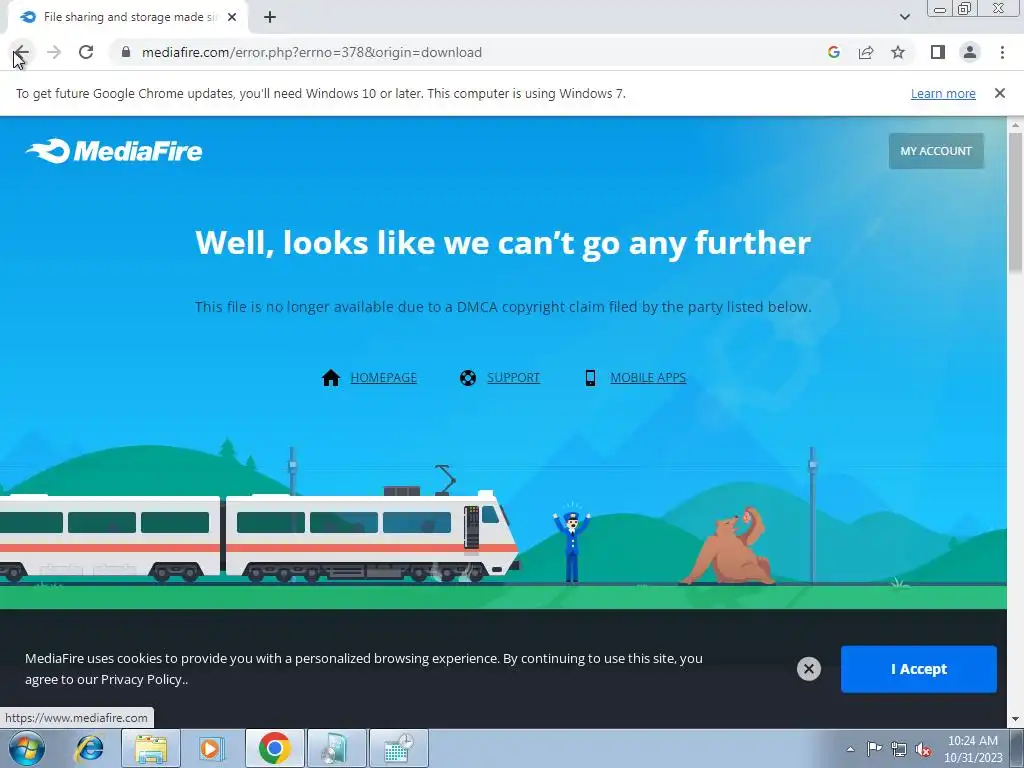The width and height of the screenshot is (1024, 768).
Task: Dismiss cookie banner with round X
Action: coord(808,669)
